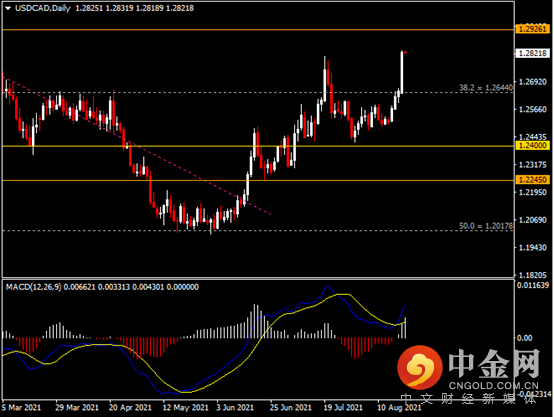Click the MACD 0.00 zero level label
The width and height of the screenshot is (554, 417).
click(x=525, y=338)
